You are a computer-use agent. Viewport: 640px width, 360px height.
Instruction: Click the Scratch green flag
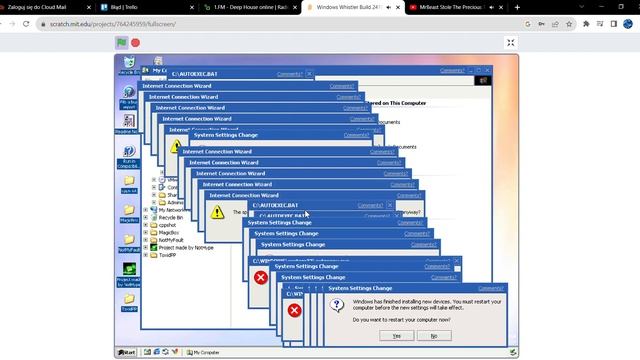point(122,42)
